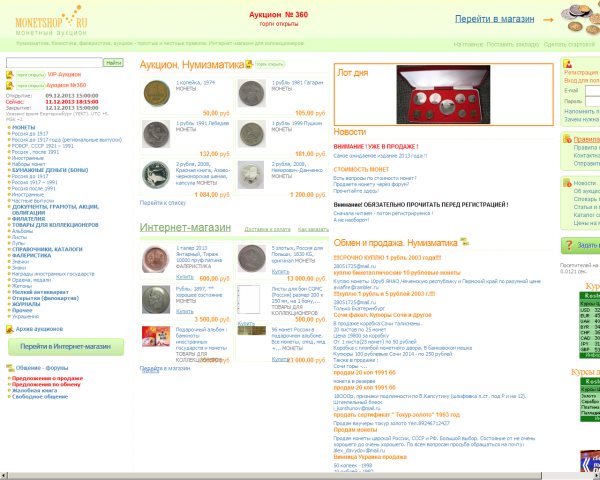Image resolution: width=600 pixels, height=480 pixels.
Task: Select РСФСР, СССР 1921 – 1991 category
Action: click(x=42, y=146)
